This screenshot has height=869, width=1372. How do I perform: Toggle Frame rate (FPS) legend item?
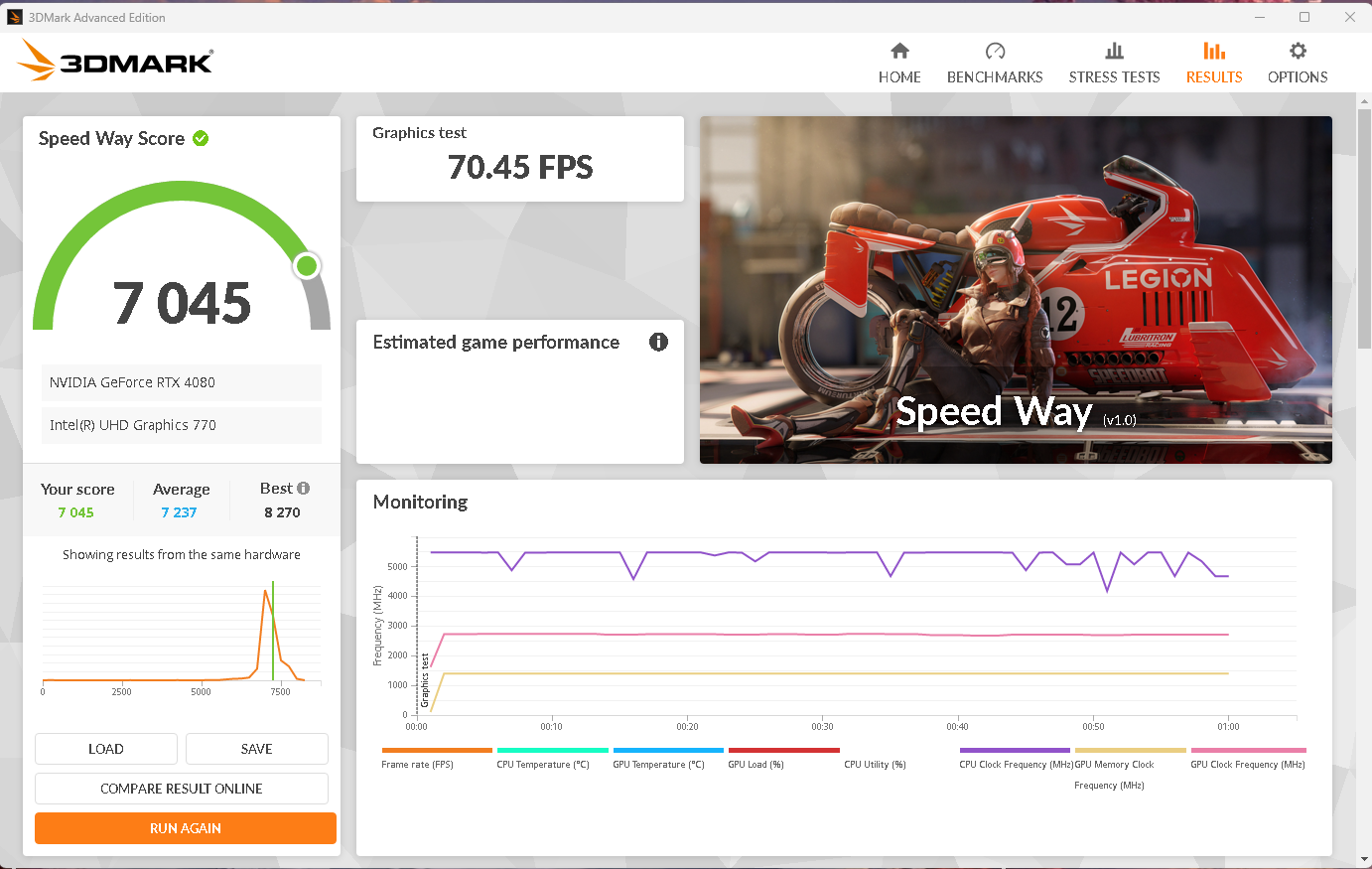coord(436,758)
